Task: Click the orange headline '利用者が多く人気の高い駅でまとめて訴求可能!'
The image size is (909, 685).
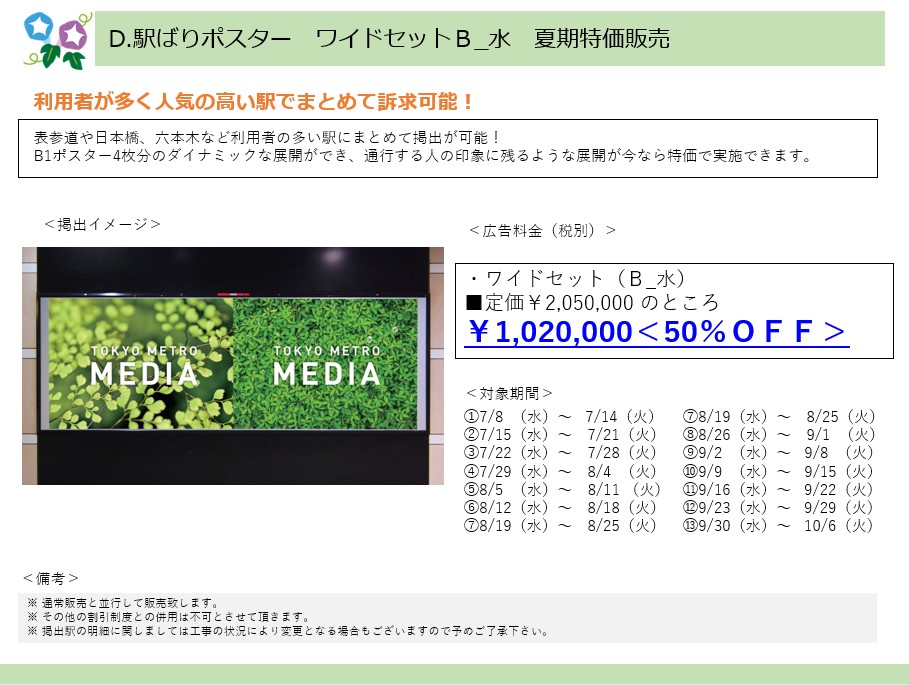Action: (x=253, y=101)
